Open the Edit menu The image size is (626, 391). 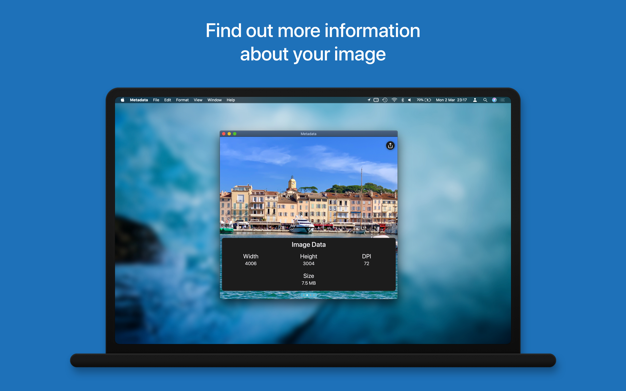[168, 100]
